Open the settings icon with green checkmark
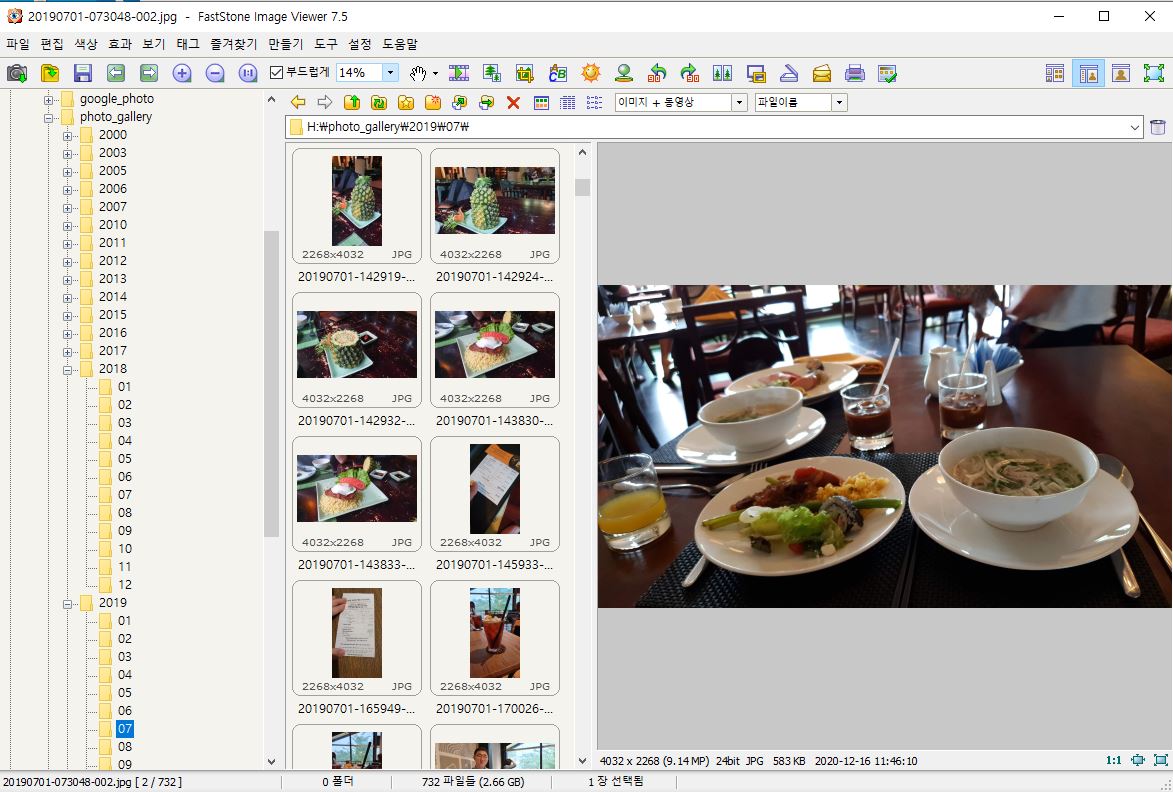 pos(887,73)
